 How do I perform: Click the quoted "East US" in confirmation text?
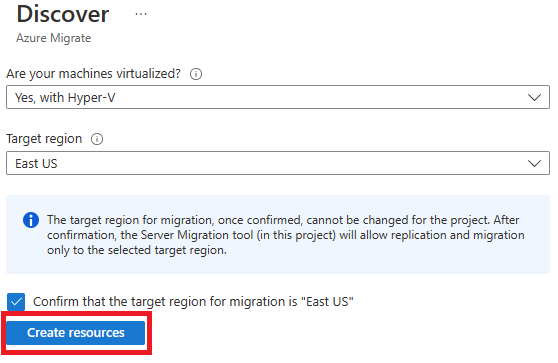click(327, 302)
